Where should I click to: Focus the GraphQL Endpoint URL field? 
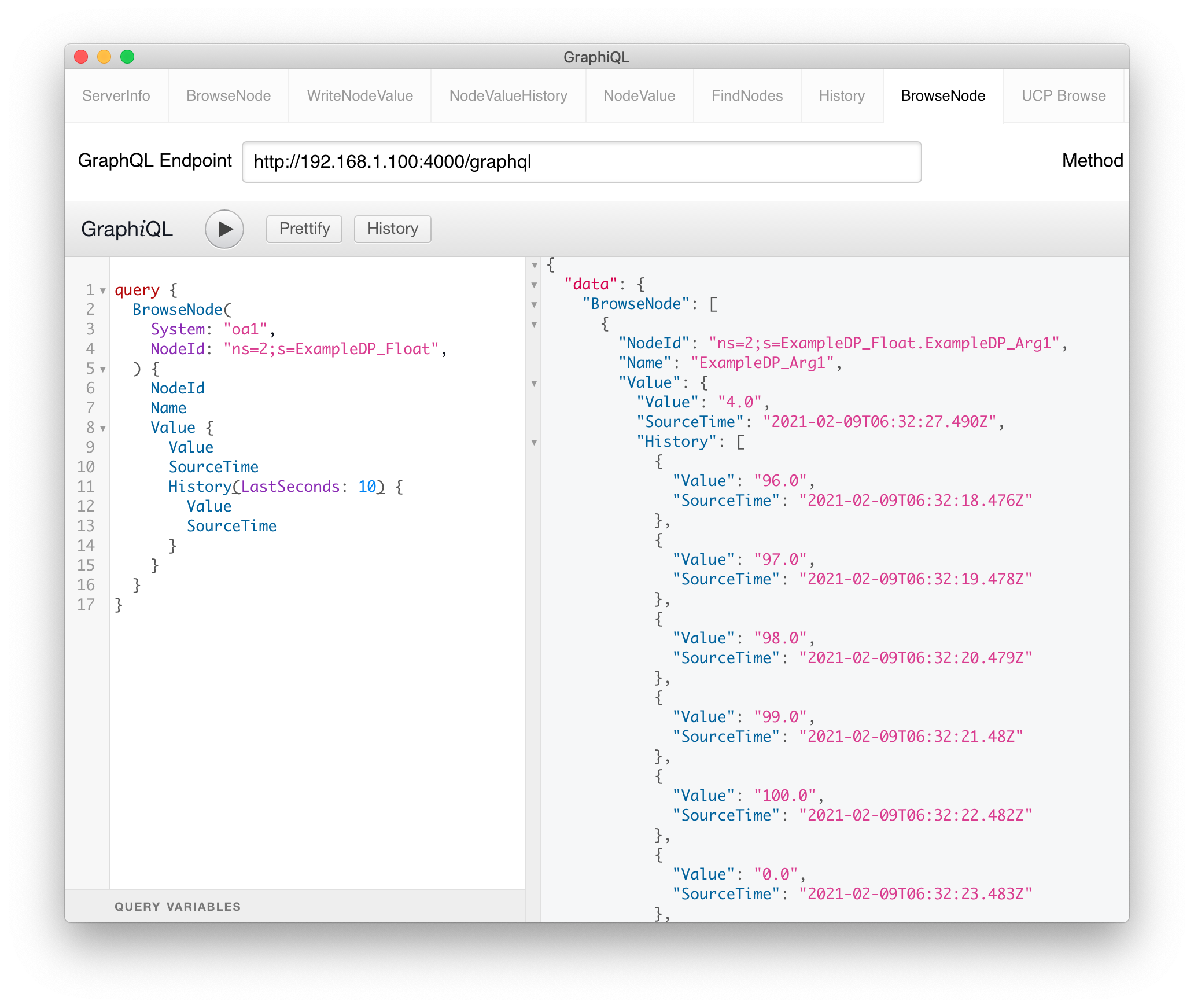coord(581,162)
